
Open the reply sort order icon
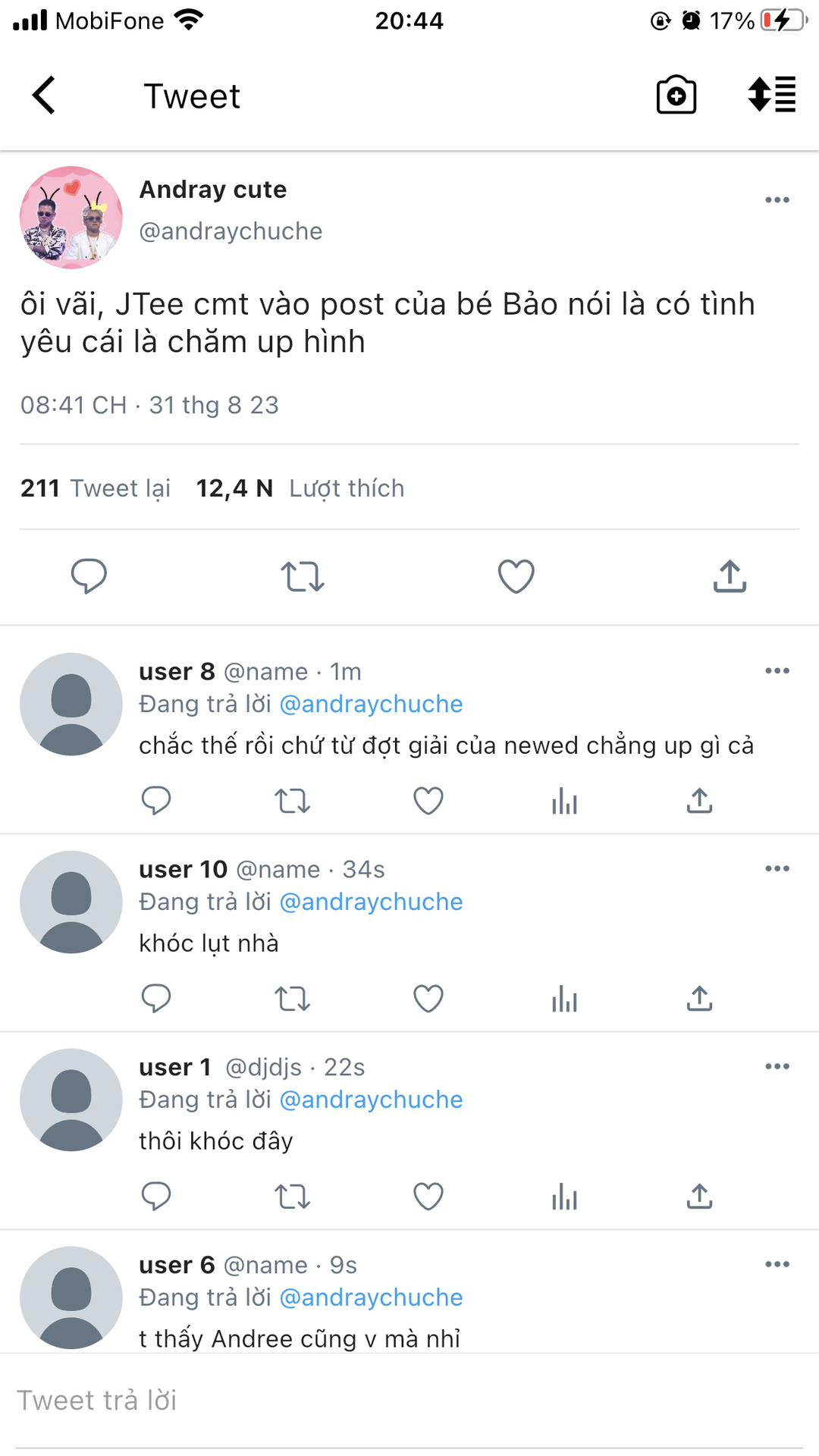771,96
